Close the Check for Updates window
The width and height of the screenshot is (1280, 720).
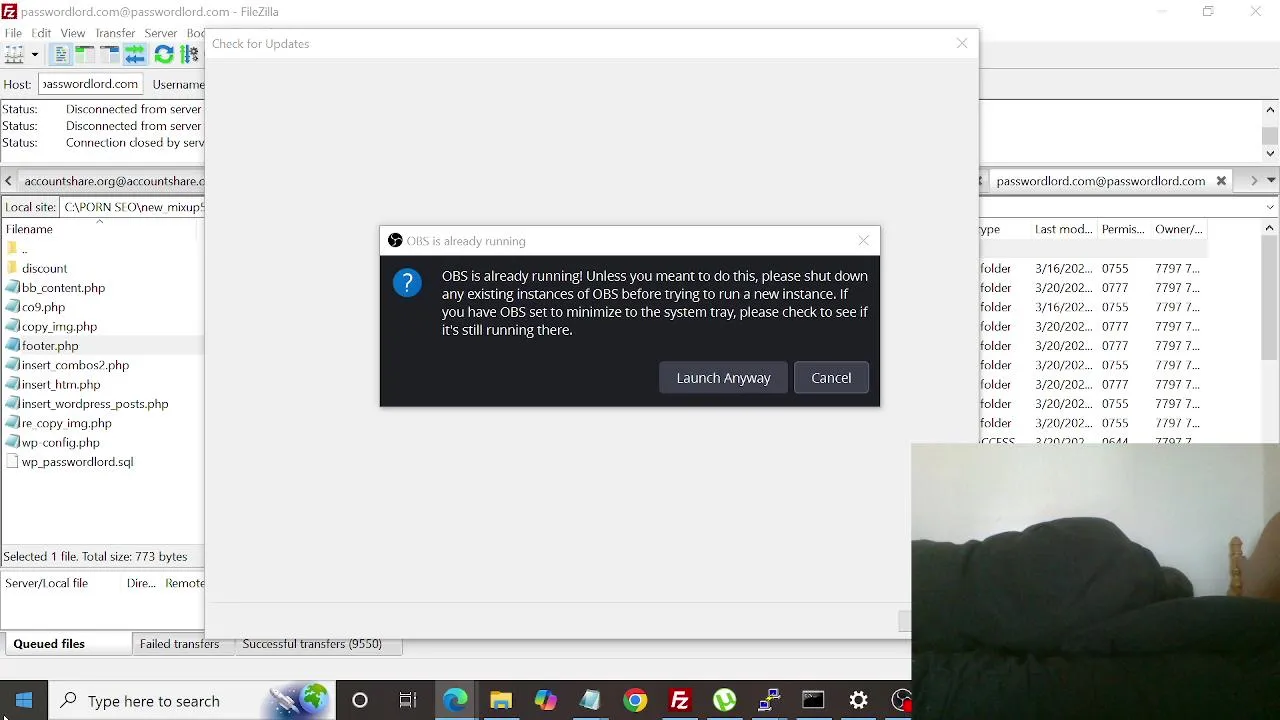[962, 44]
